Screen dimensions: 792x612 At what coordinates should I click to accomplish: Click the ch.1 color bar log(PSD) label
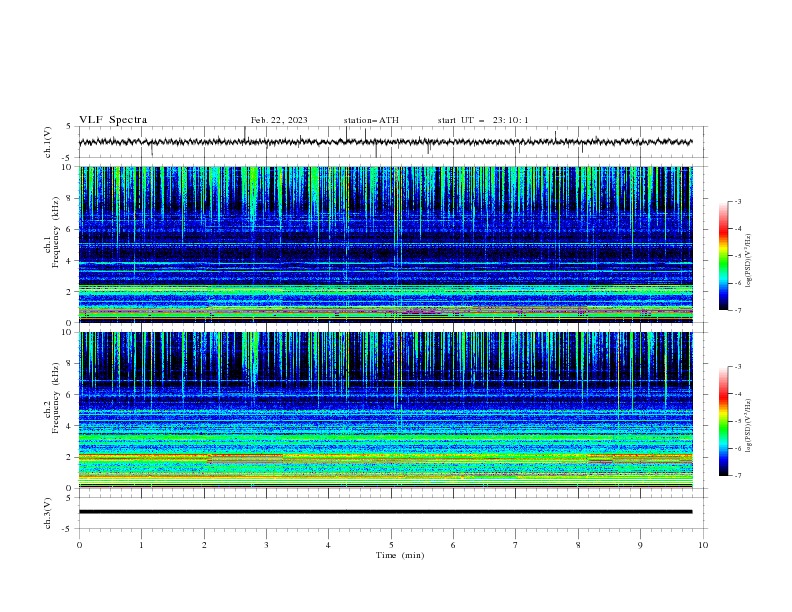749,261
